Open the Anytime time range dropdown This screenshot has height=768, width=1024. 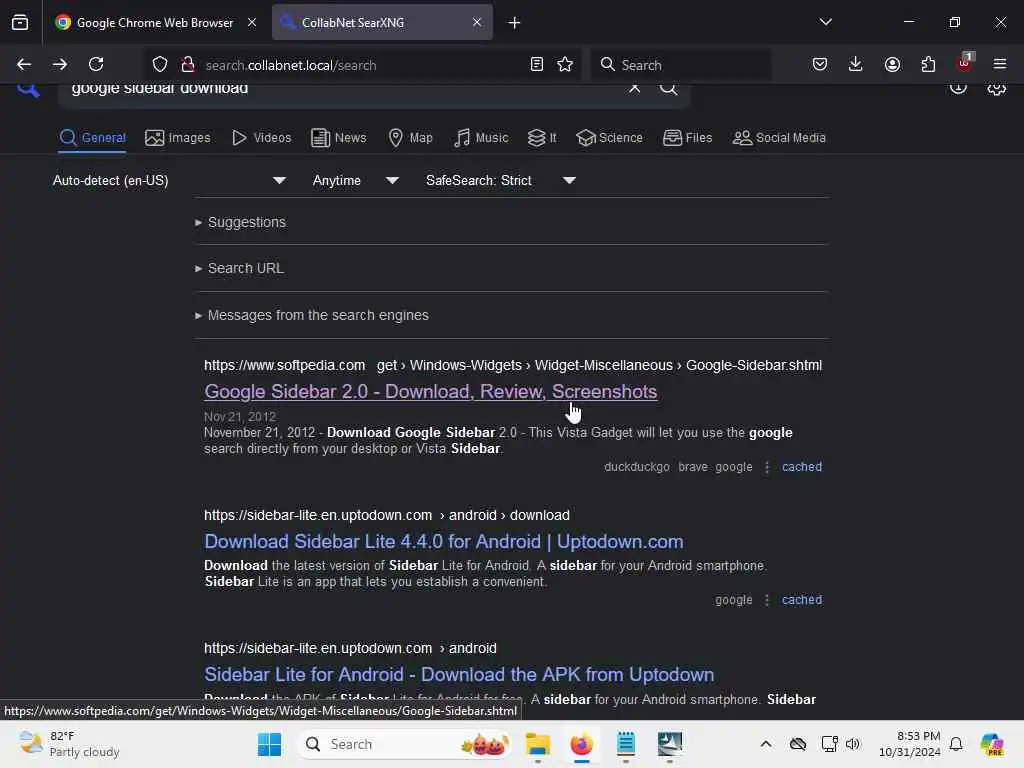(x=355, y=180)
